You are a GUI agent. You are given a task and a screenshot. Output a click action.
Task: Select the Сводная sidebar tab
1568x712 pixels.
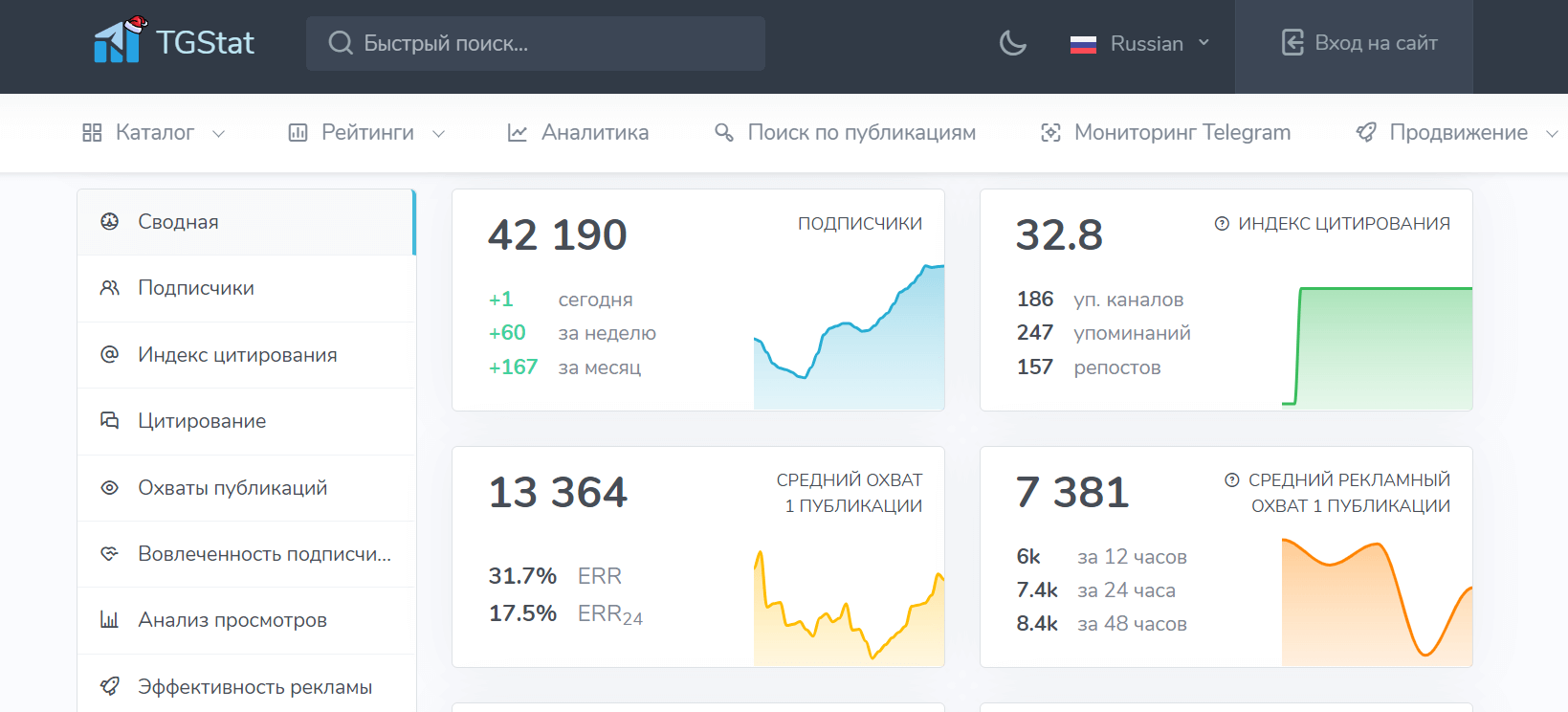coord(247,222)
